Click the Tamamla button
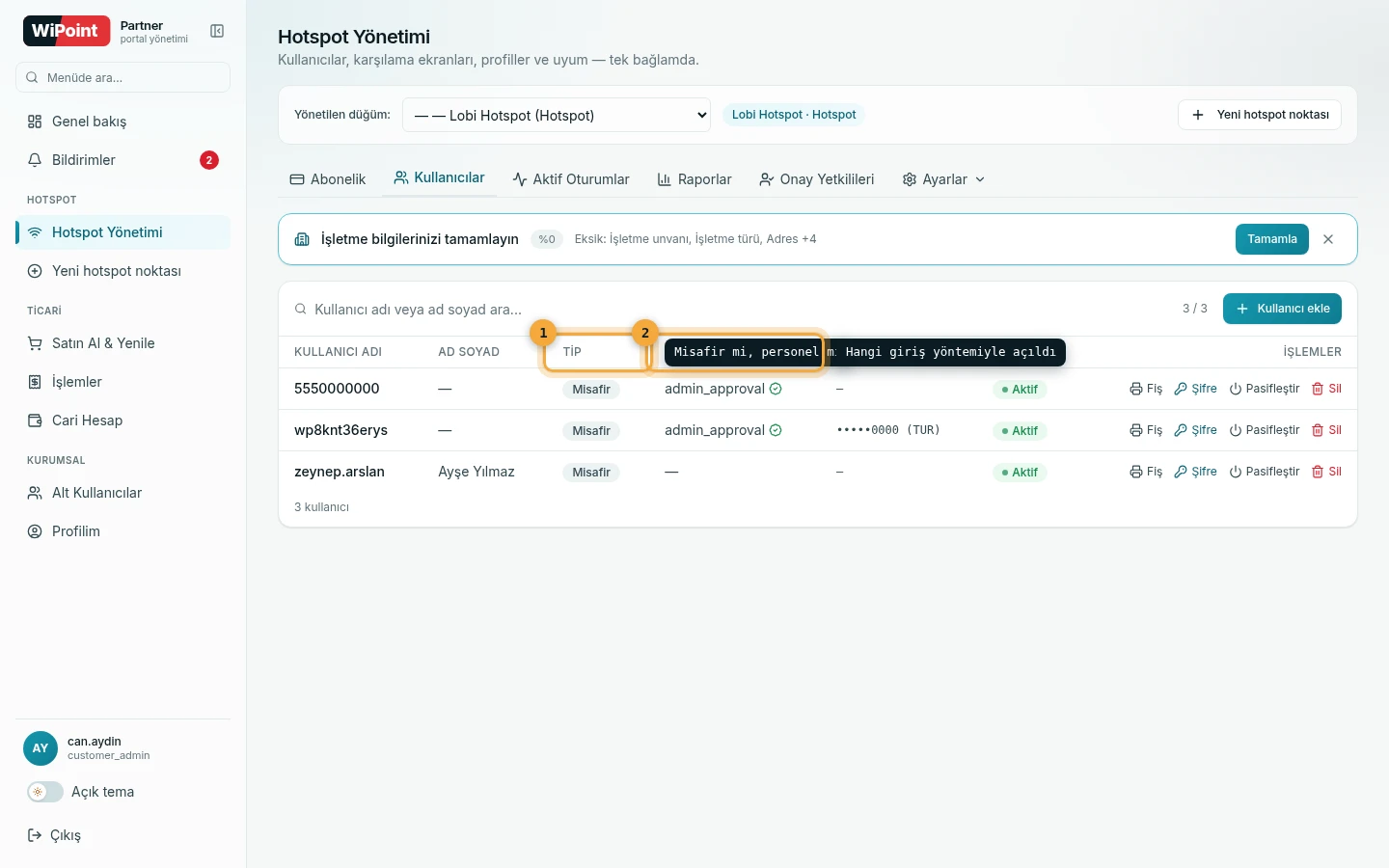Viewport: 1389px width, 868px height. pos(1272,239)
